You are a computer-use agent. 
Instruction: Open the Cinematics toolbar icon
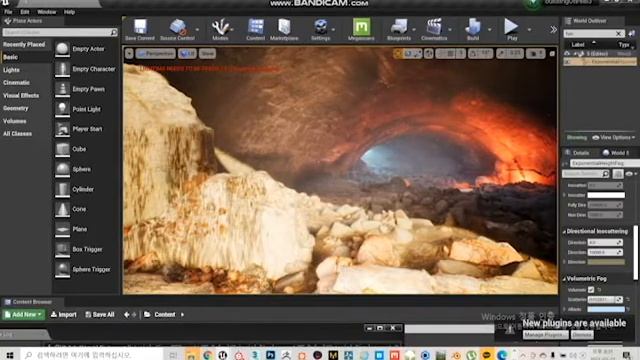pyautogui.click(x=434, y=29)
